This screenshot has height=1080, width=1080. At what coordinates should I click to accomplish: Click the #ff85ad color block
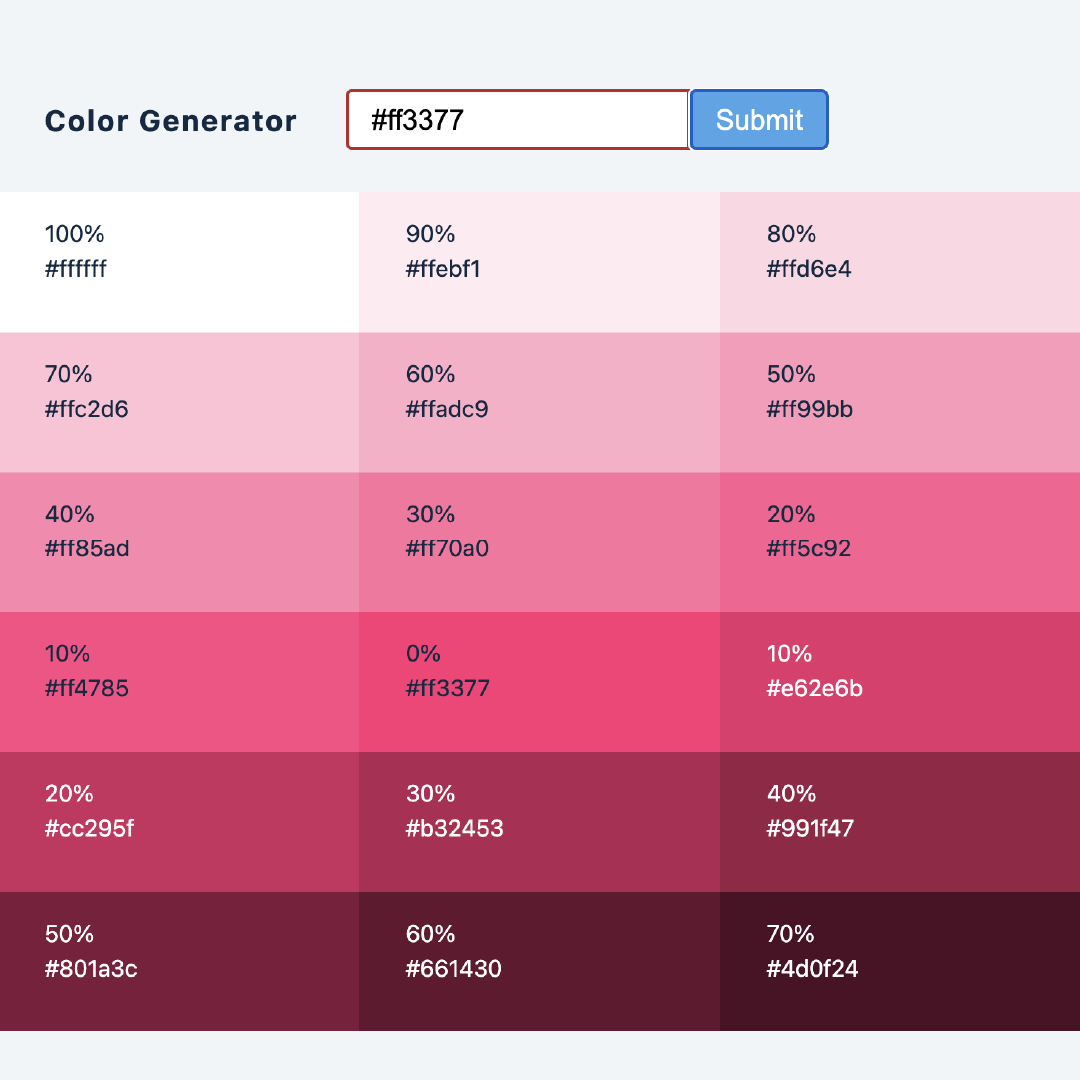click(179, 541)
